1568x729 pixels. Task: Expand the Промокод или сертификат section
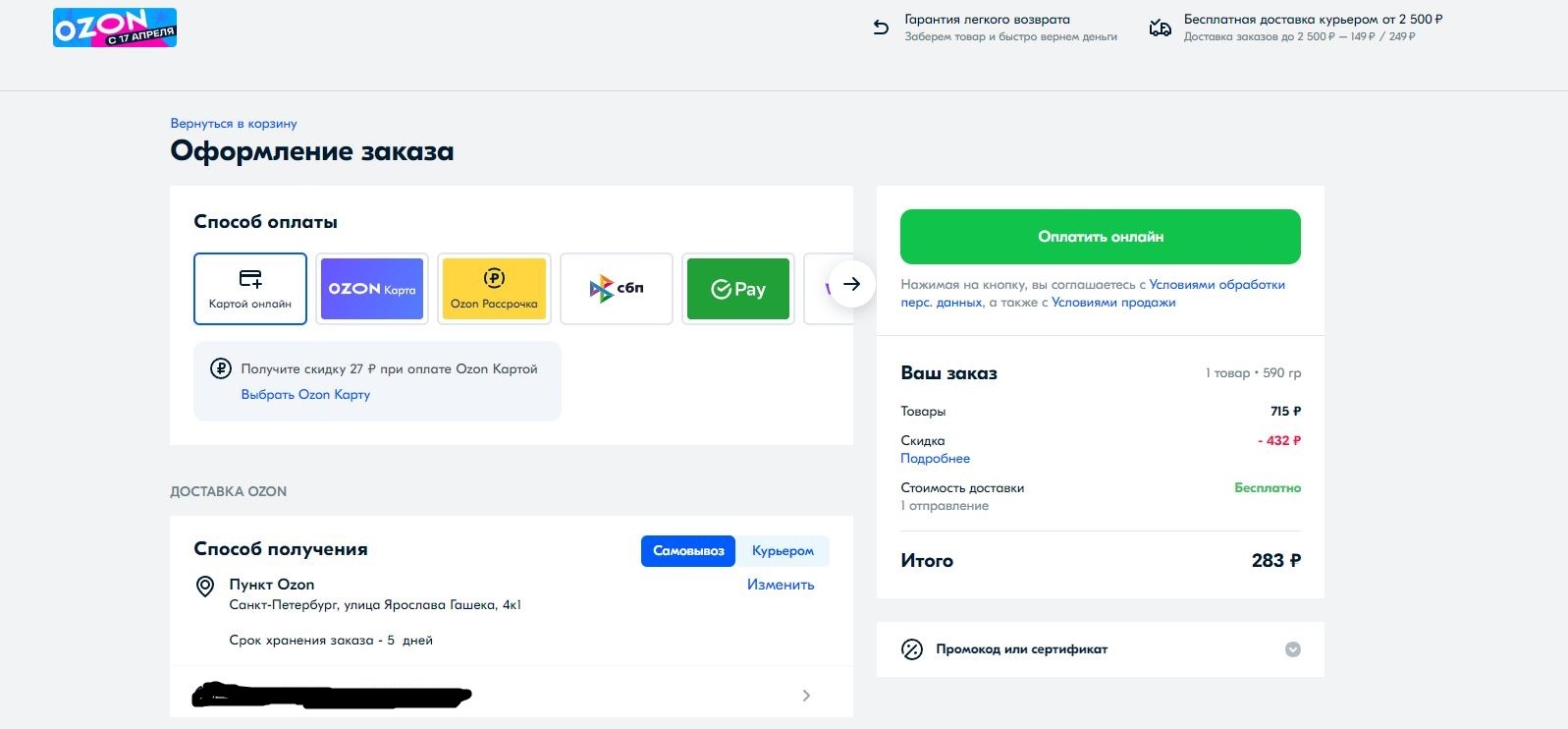(x=1293, y=649)
